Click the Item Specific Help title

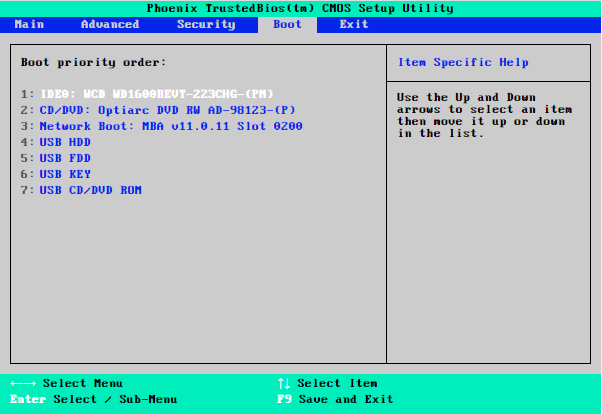point(463,63)
